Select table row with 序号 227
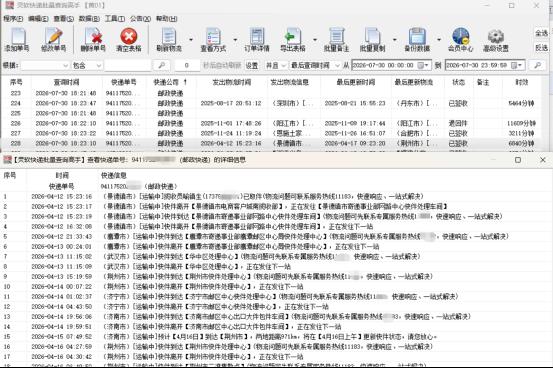Viewport: 553px width, 368px height. coord(271,133)
